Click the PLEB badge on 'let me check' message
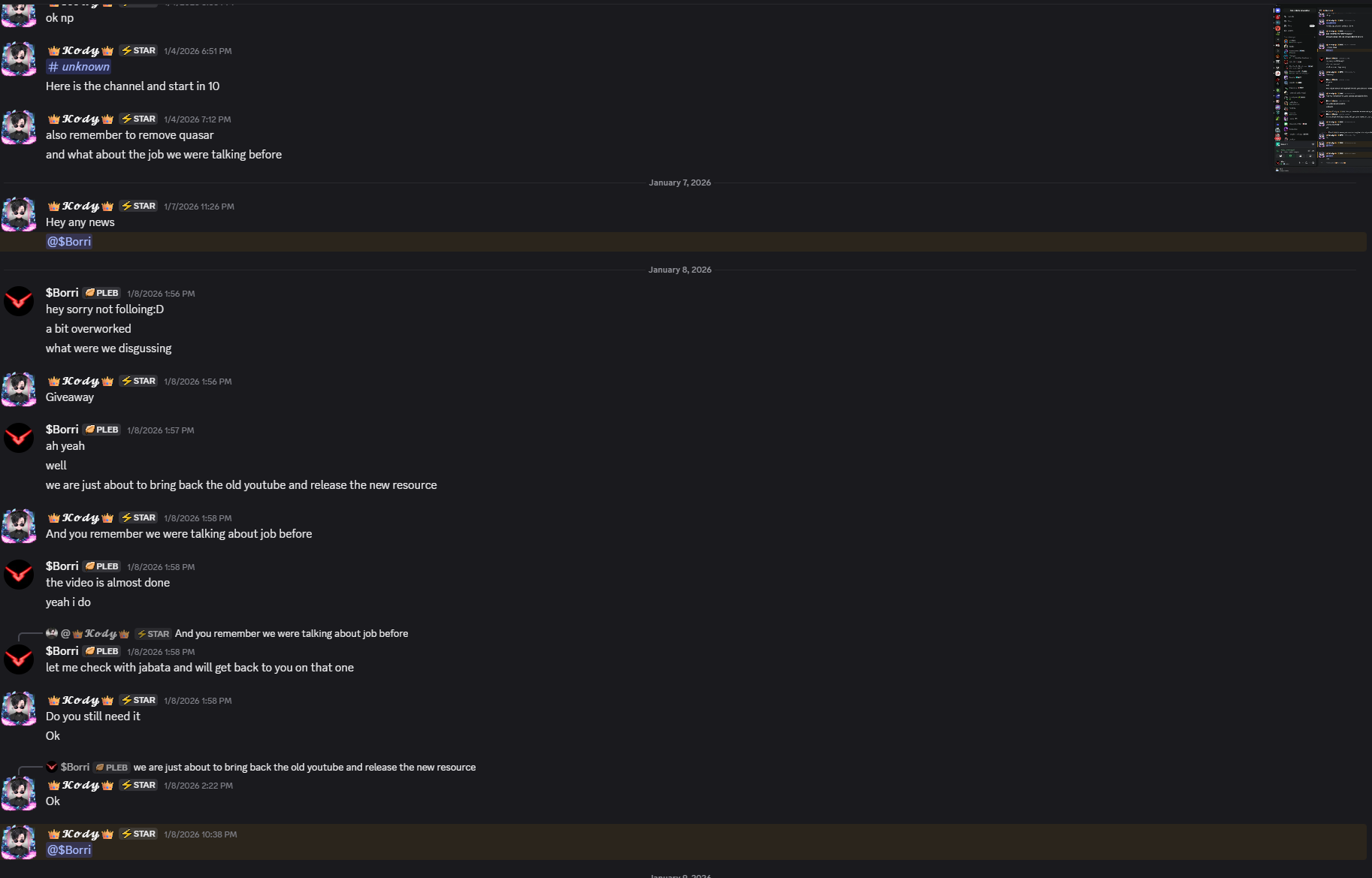 [101, 652]
